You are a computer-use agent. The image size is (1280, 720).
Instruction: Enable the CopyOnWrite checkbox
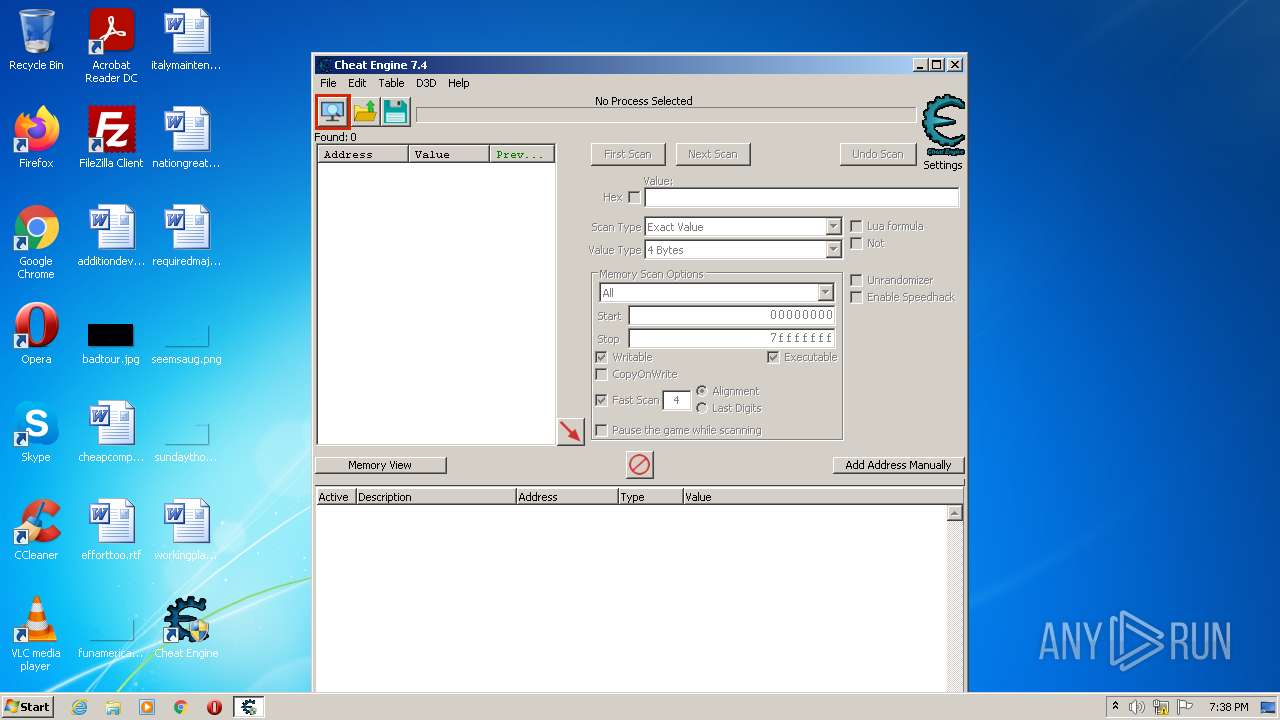601,374
